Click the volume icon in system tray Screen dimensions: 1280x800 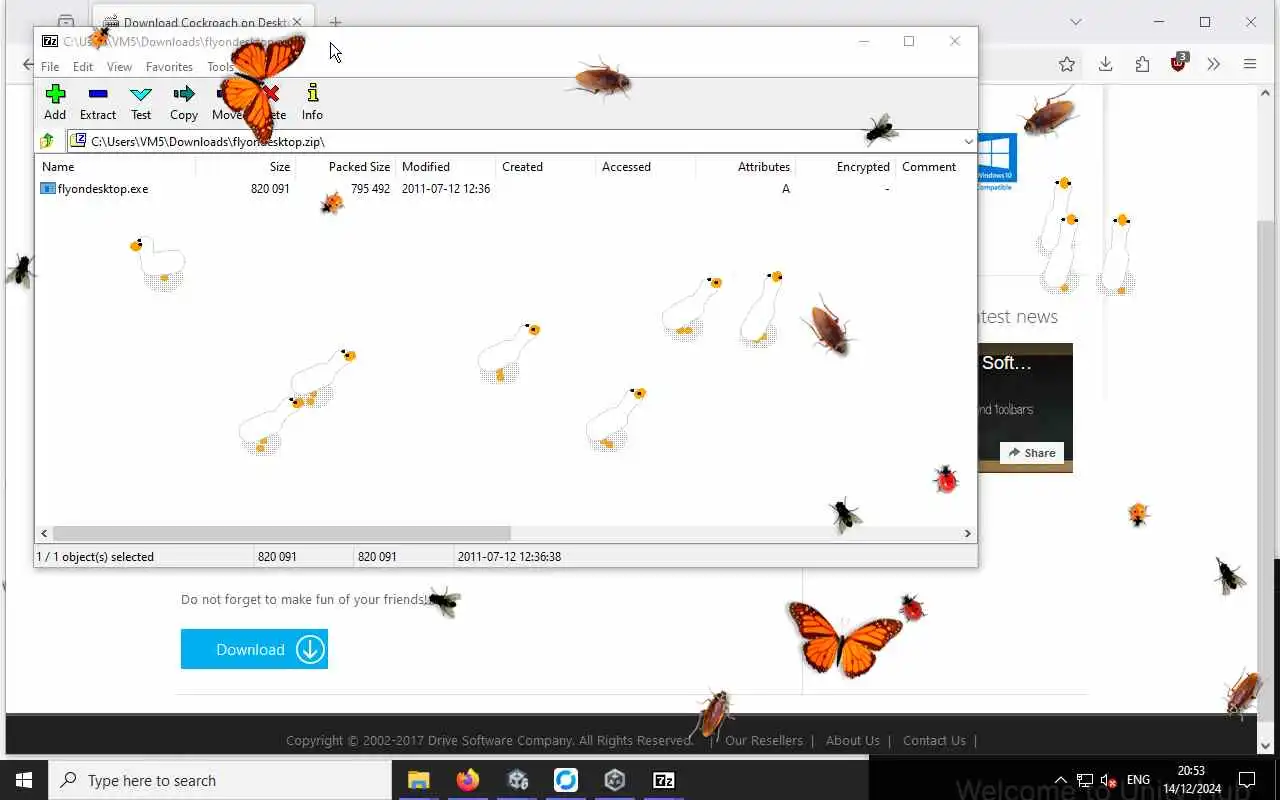(x=1108, y=780)
